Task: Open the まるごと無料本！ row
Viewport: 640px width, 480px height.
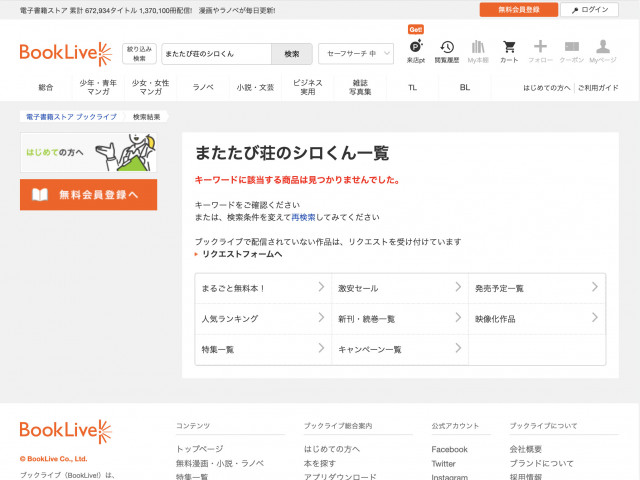Action: click(263, 288)
